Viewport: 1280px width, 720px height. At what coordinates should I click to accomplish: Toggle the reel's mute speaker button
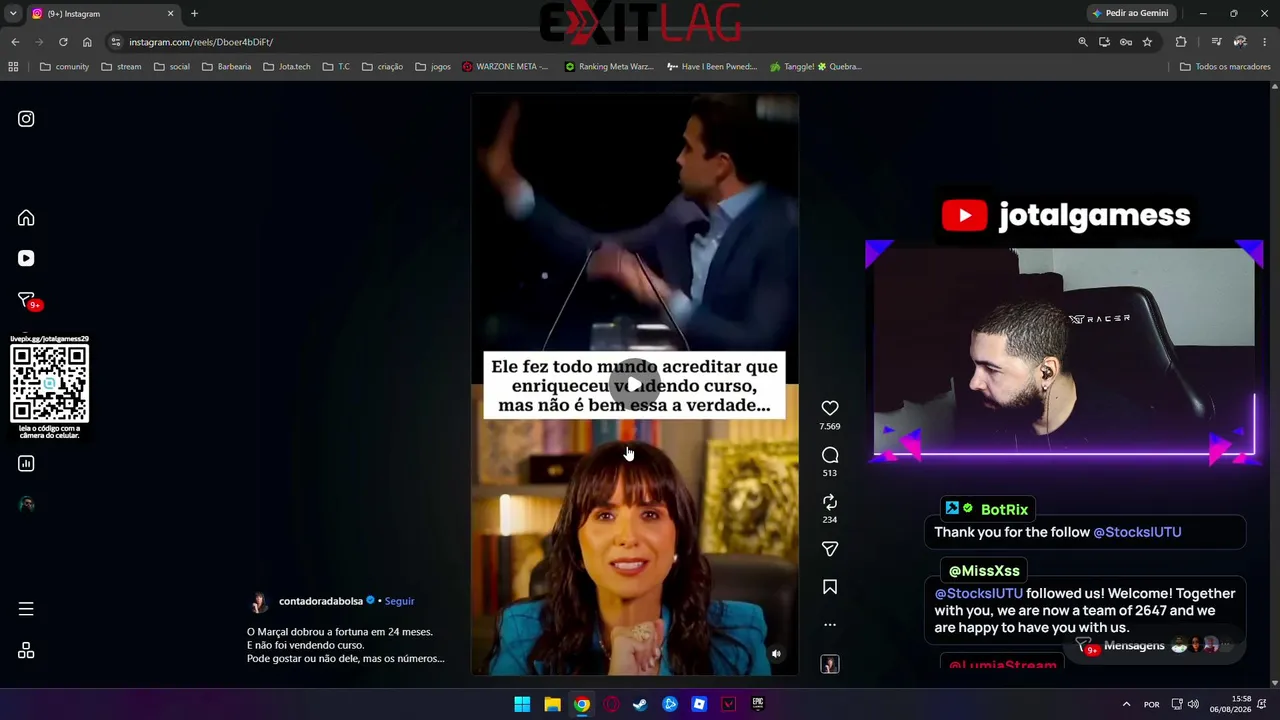tap(776, 654)
